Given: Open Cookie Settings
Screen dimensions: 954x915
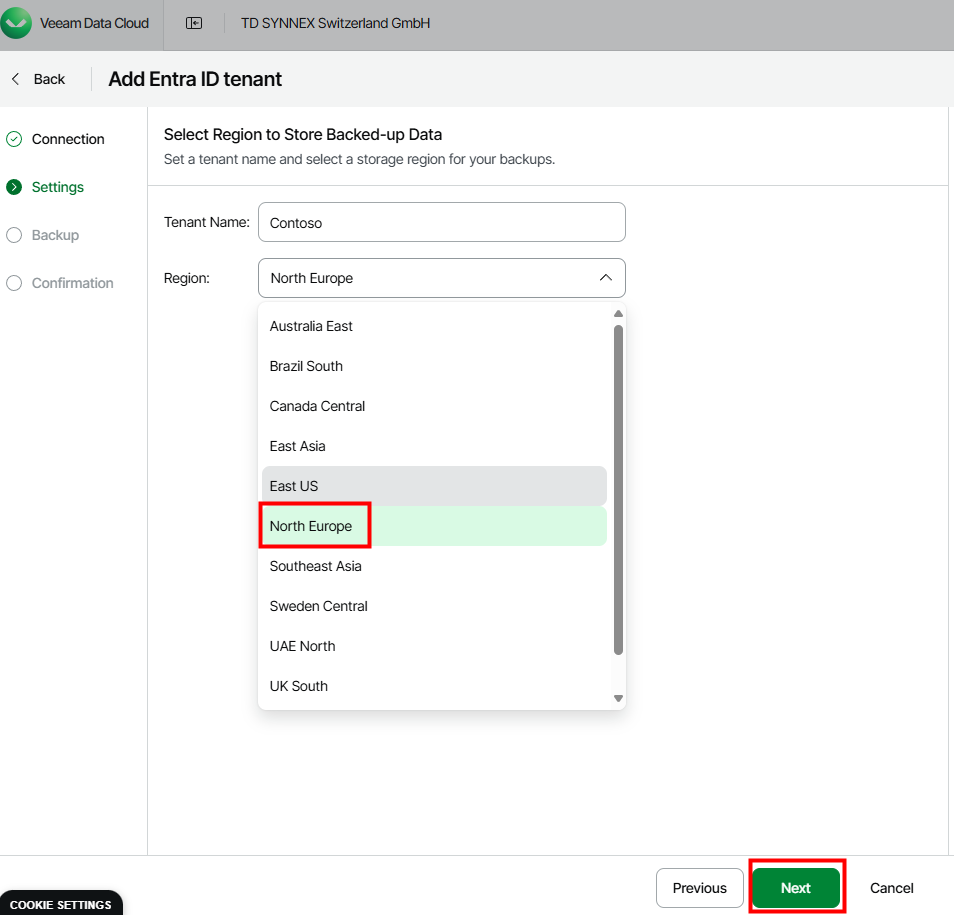Looking at the screenshot, I should [x=61, y=904].
